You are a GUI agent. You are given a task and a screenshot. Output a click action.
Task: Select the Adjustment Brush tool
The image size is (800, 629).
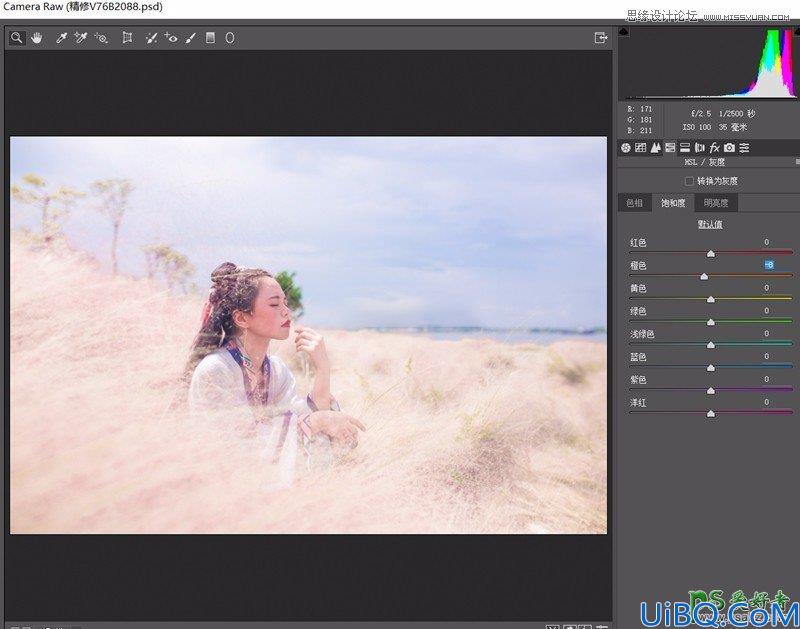[190, 38]
